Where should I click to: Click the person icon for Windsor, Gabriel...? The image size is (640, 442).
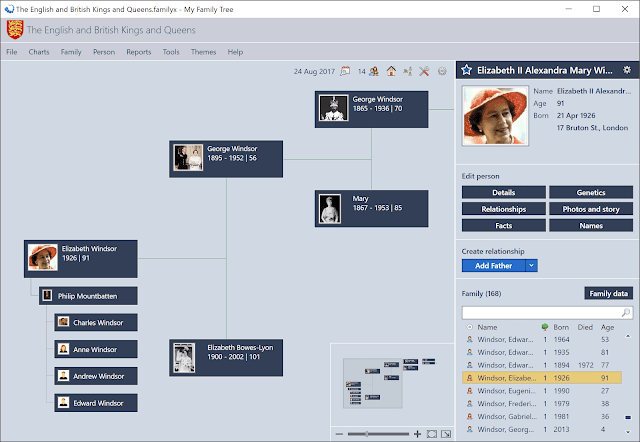[469, 416]
